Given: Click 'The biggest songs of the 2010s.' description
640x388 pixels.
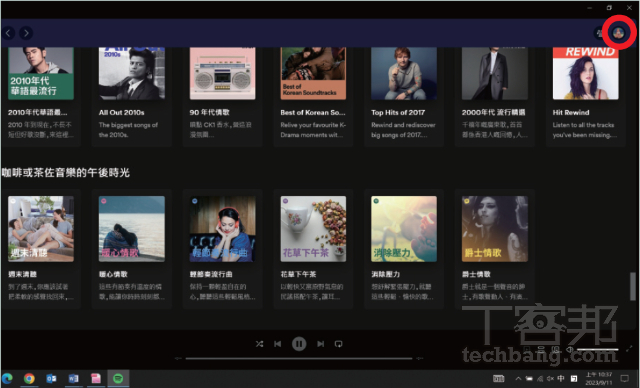Looking at the screenshot, I should click(128, 130).
